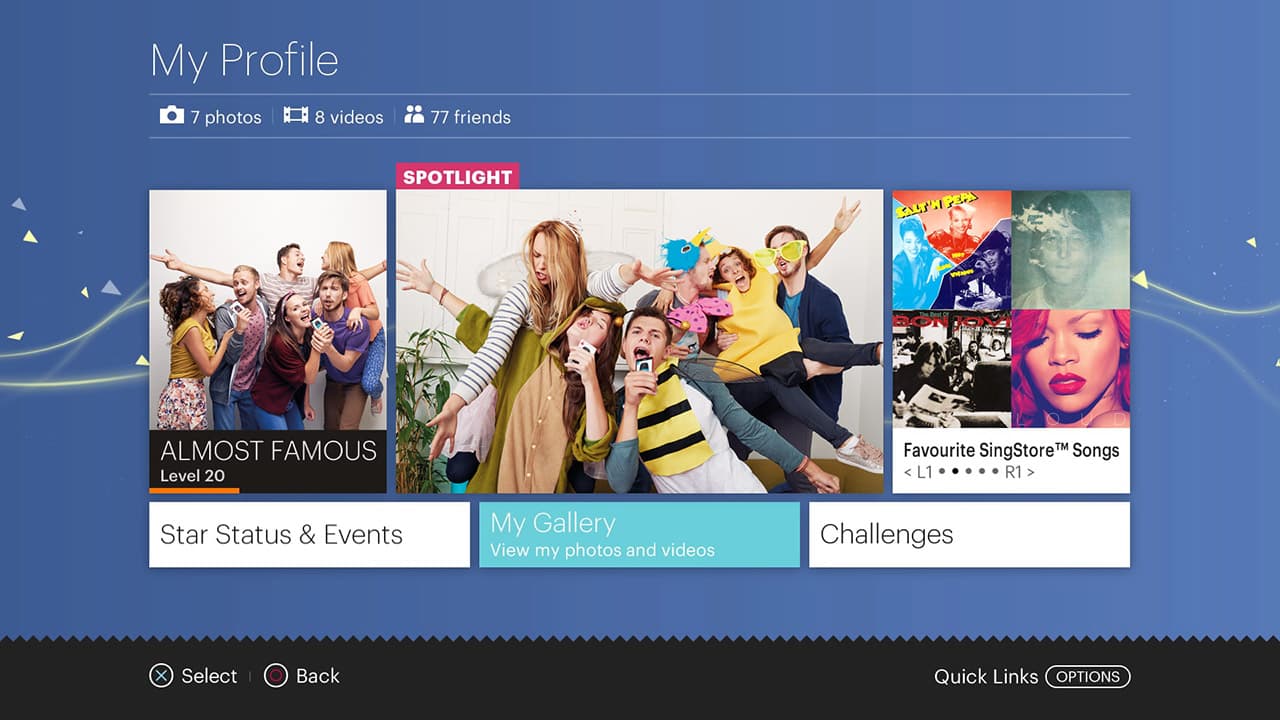Open My Gallery to view photos and videos
Image resolution: width=1280 pixels, height=720 pixels.
639,535
